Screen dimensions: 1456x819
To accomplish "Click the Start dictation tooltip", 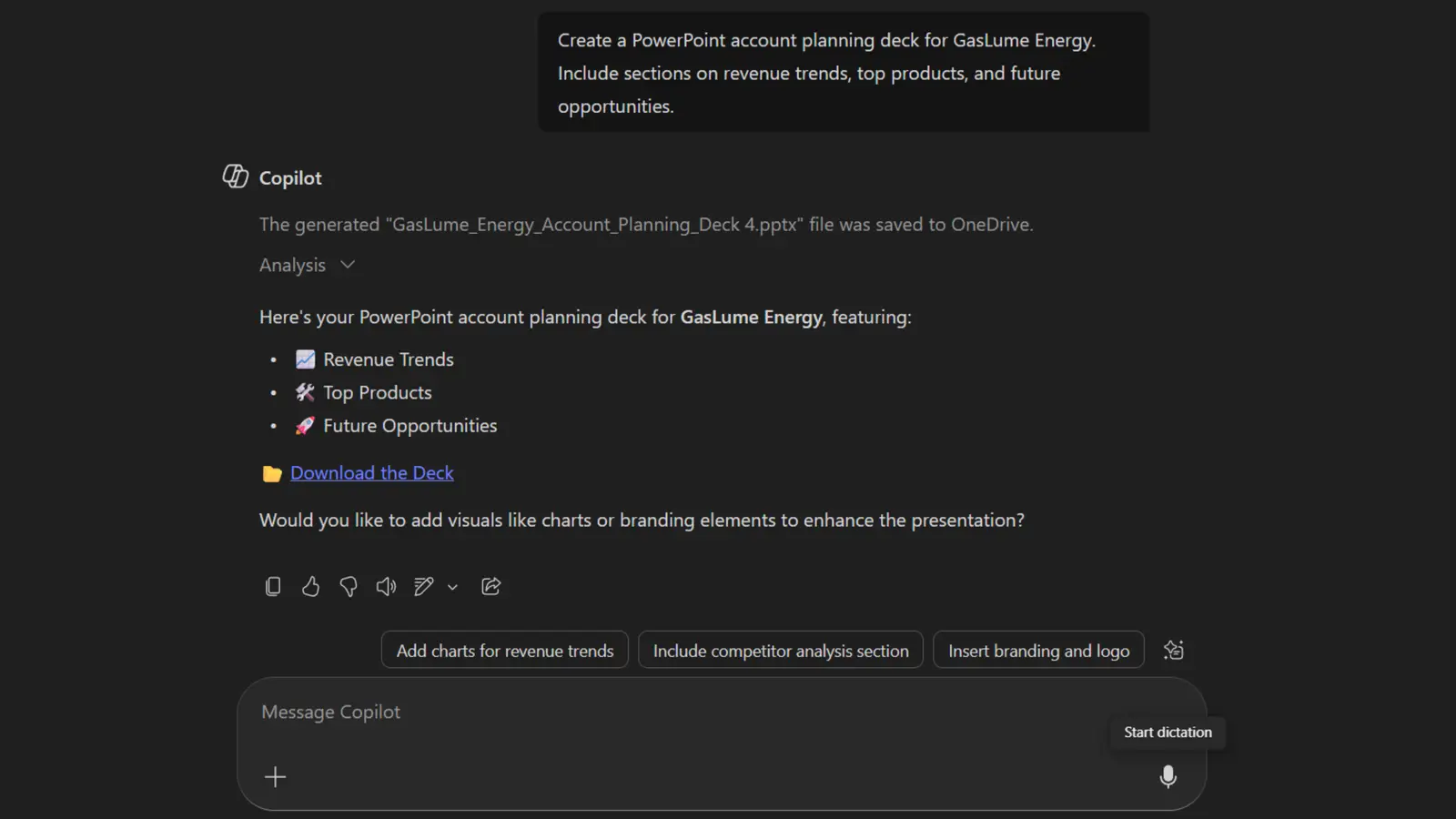I will pos(1168,732).
